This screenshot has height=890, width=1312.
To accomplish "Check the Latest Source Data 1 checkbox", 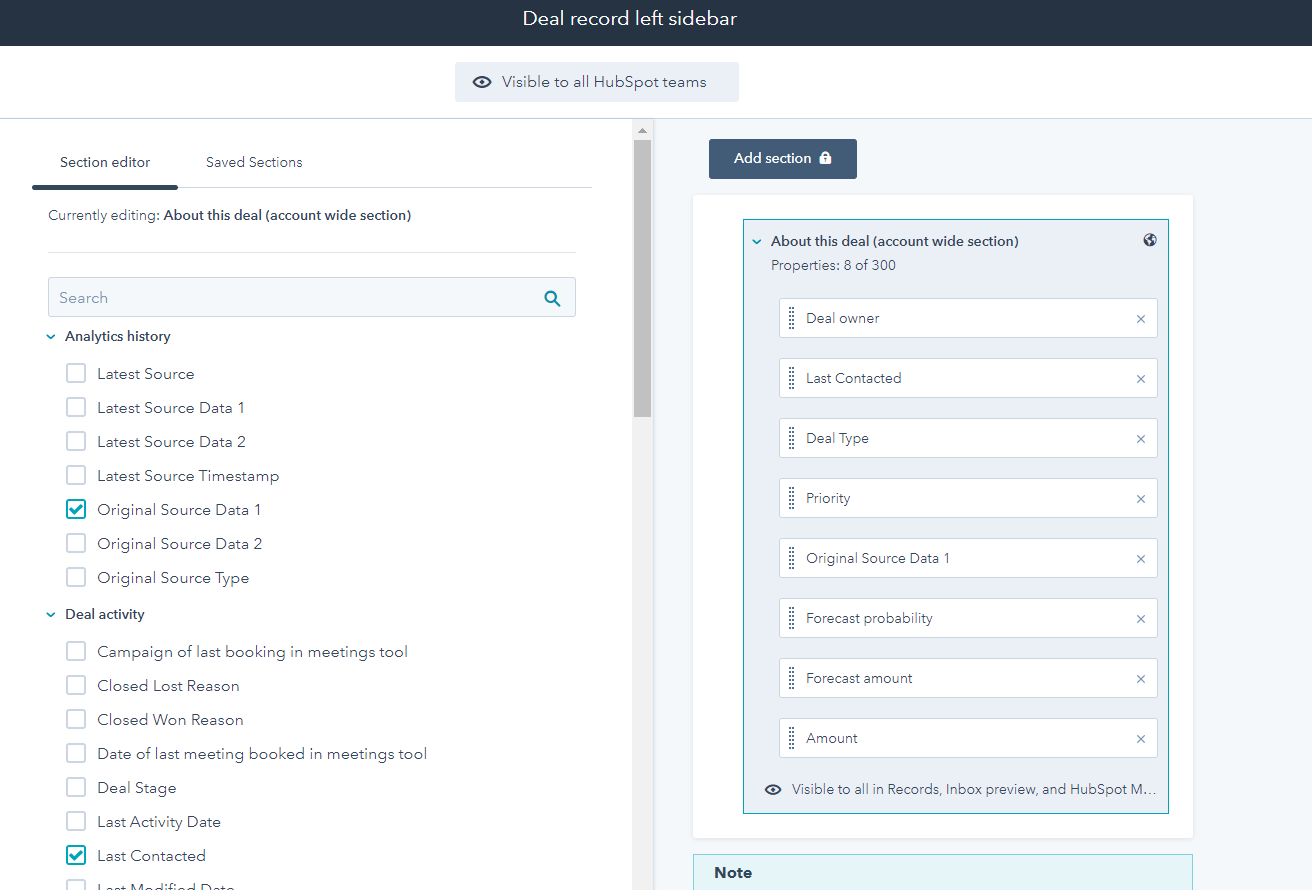I will 76,408.
